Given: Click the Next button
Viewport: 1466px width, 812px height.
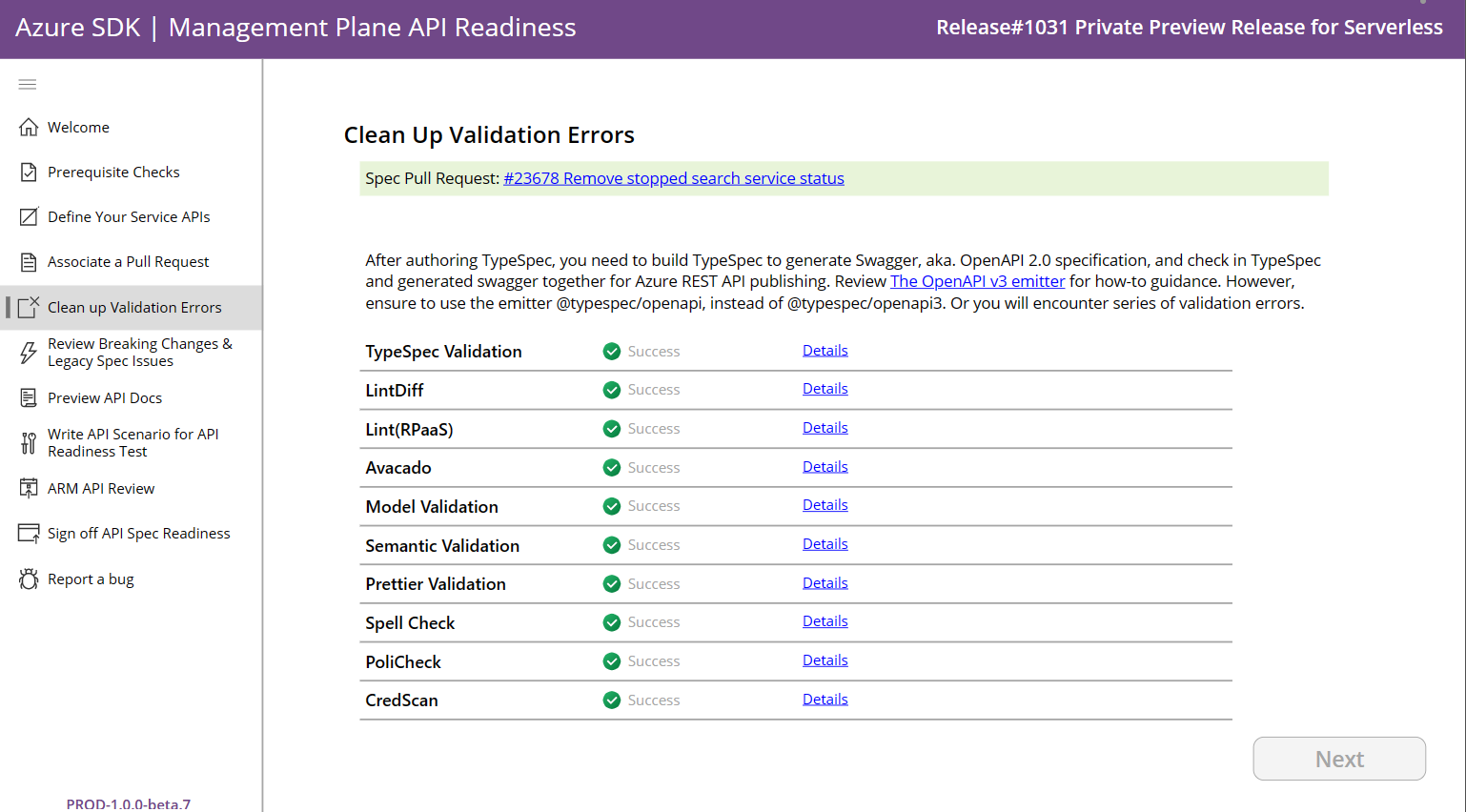Looking at the screenshot, I should (x=1338, y=759).
